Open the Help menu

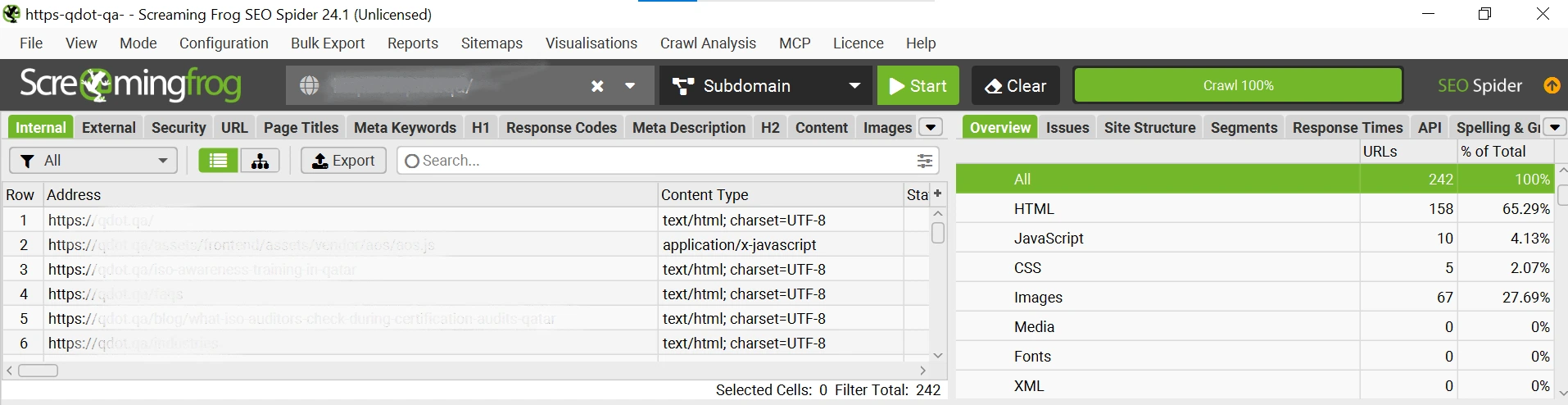click(x=921, y=43)
